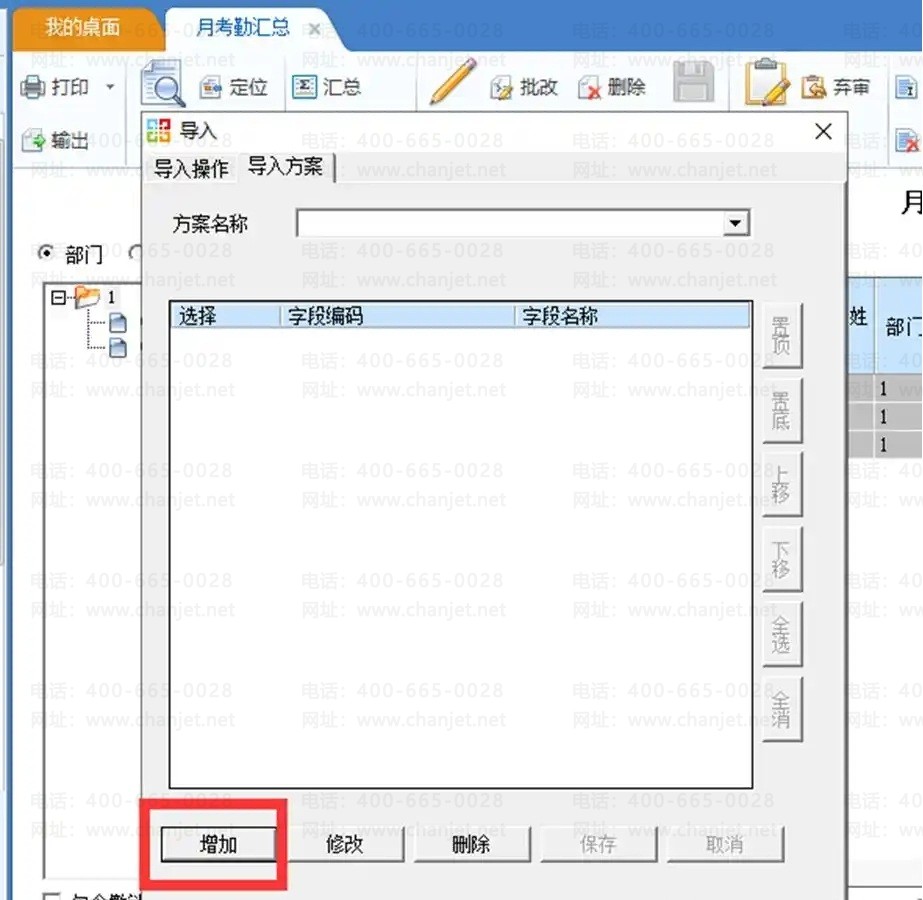Open the 打印 dropdown arrow
Viewport: 923px width, 900px height.
point(110,88)
